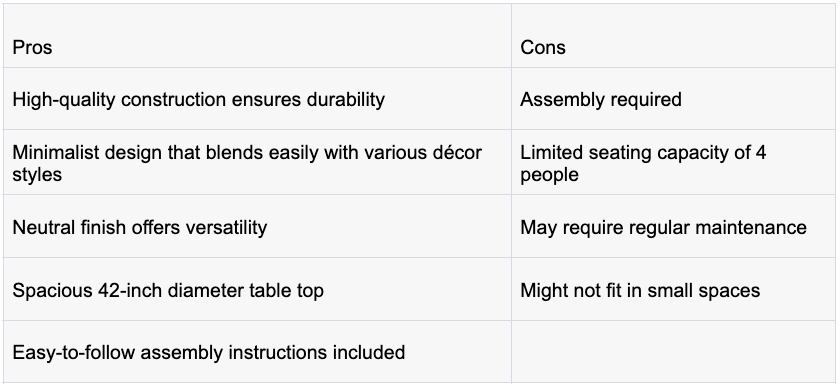Click the Pros column header cell
This screenshot has width=840, height=388.
(257, 36)
